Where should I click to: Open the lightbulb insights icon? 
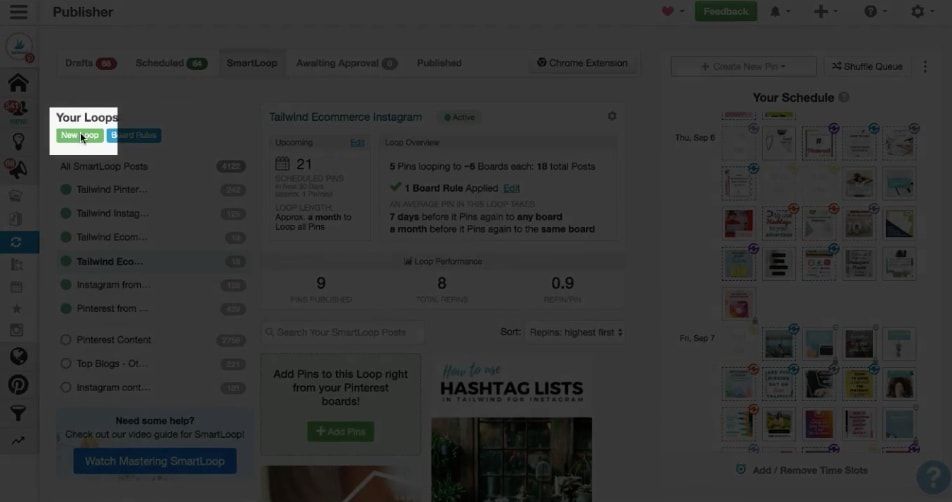pyautogui.click(x=18, y=141)
